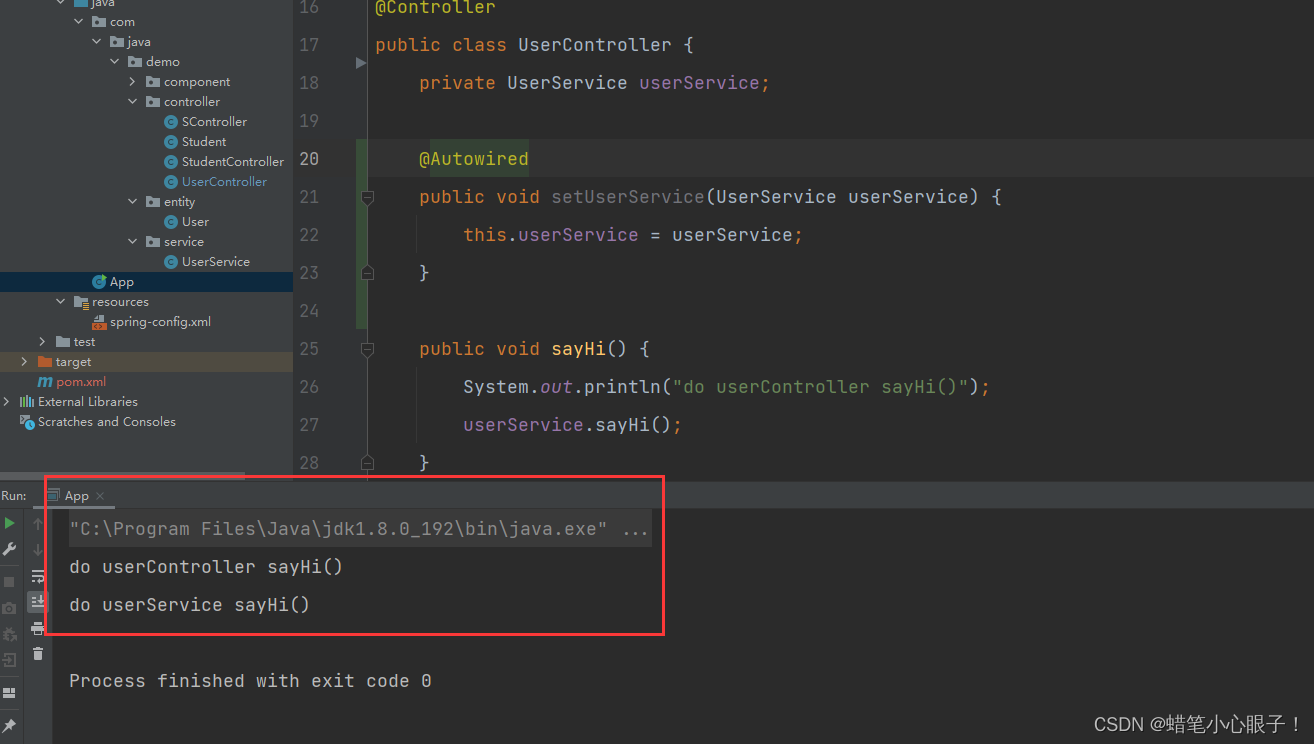The width and height of the screenshot is (1314, 744).
Task: Click the java.exe command line in console
Action: click(x=359, y=529)
